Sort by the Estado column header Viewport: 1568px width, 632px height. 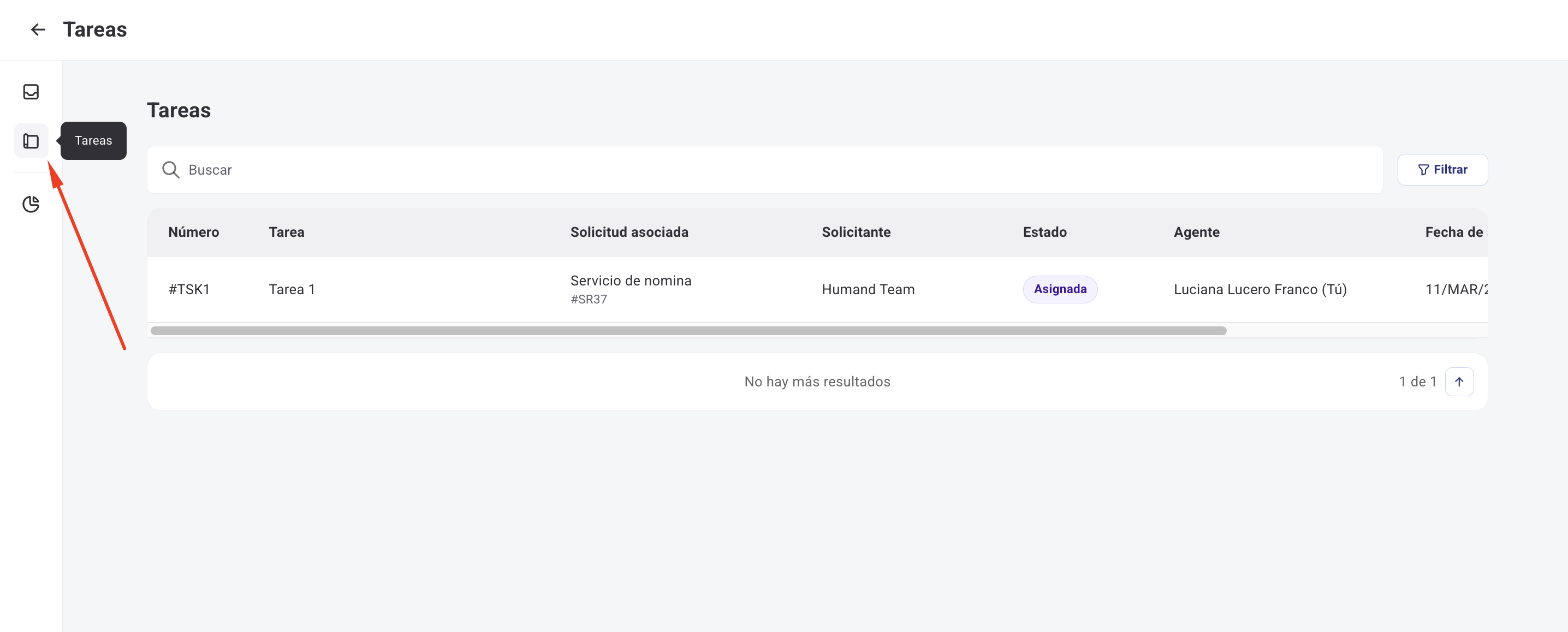[x=1044, y=232]
